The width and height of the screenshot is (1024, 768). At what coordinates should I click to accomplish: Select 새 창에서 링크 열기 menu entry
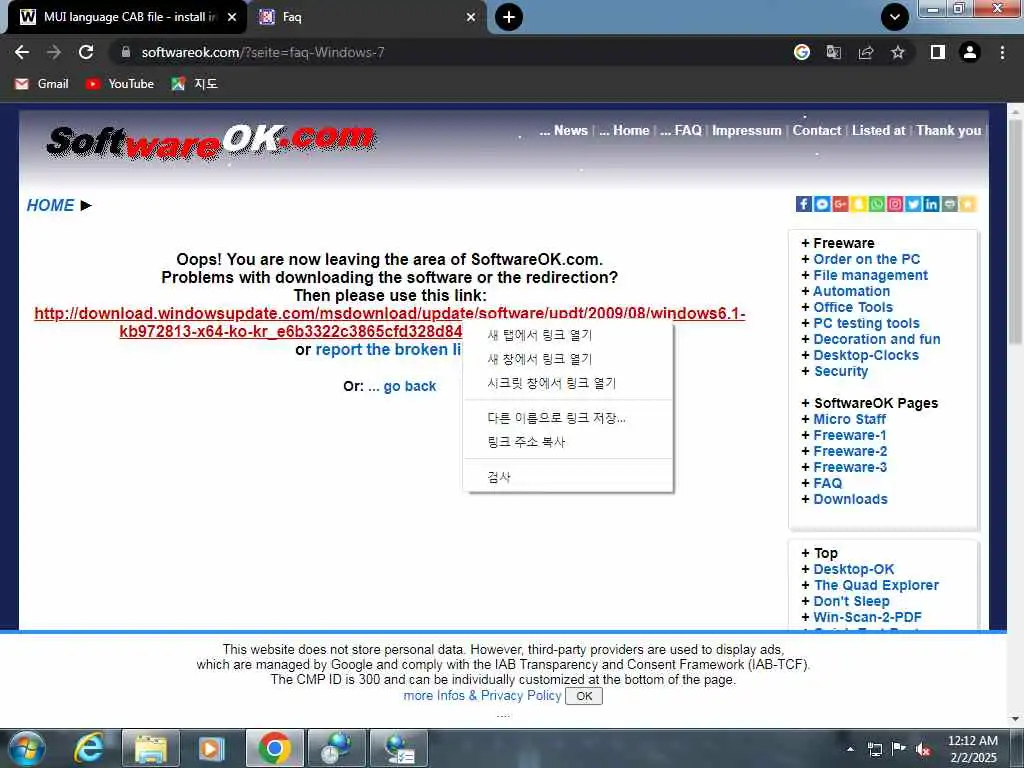click(568, 359)
